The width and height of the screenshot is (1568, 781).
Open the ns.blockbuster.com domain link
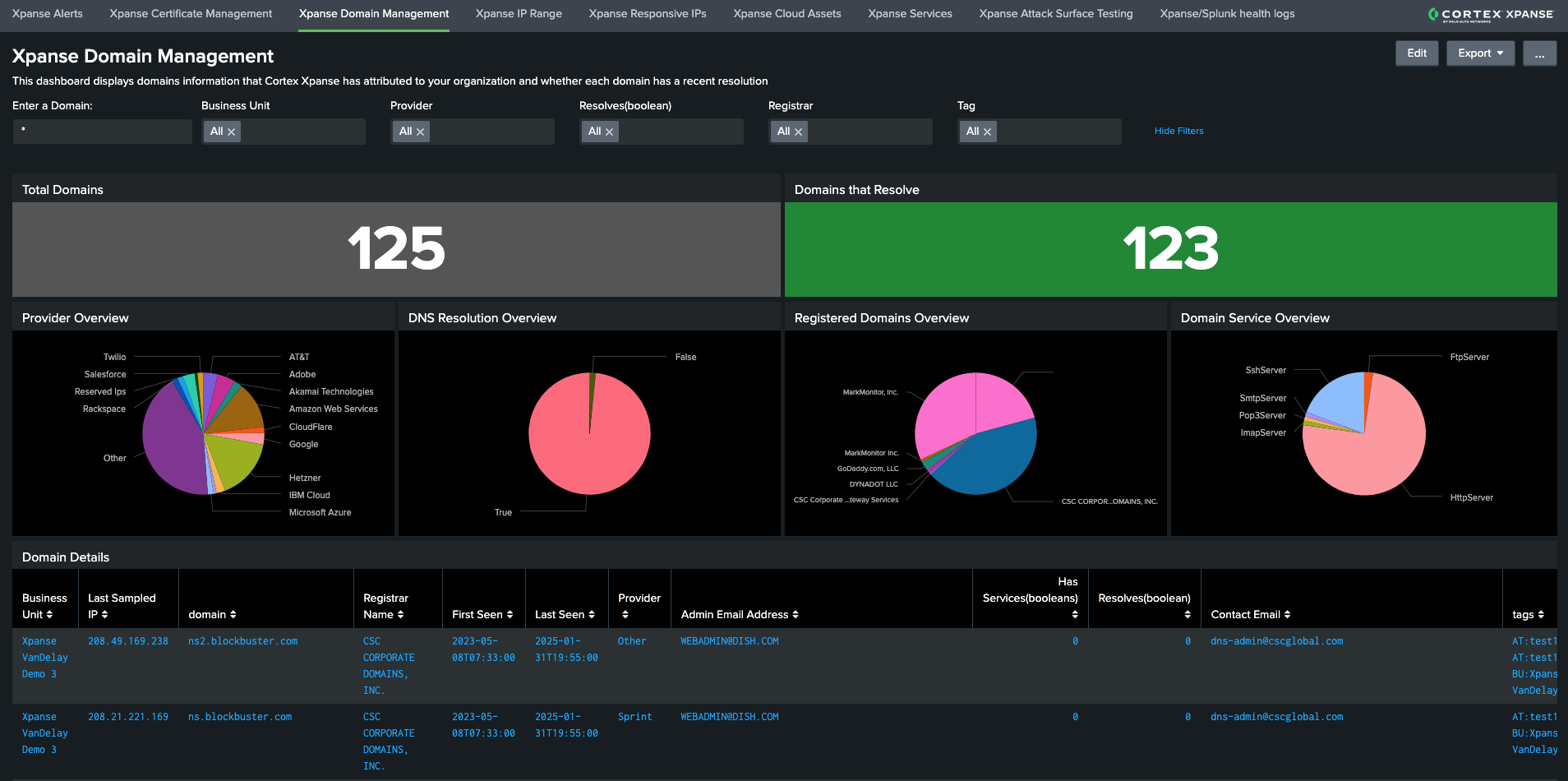tap(240, 717)
